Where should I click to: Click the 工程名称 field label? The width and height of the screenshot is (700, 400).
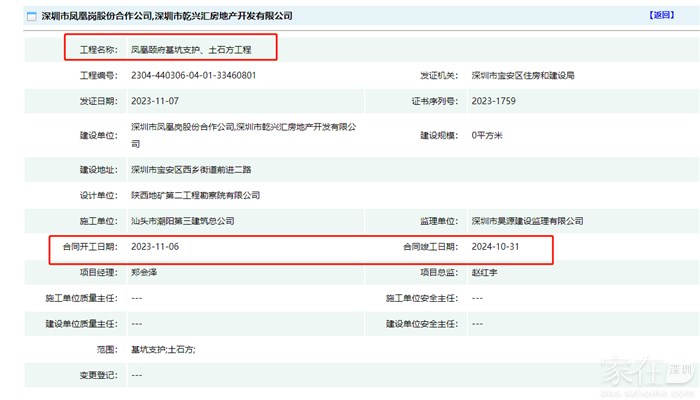99,48
